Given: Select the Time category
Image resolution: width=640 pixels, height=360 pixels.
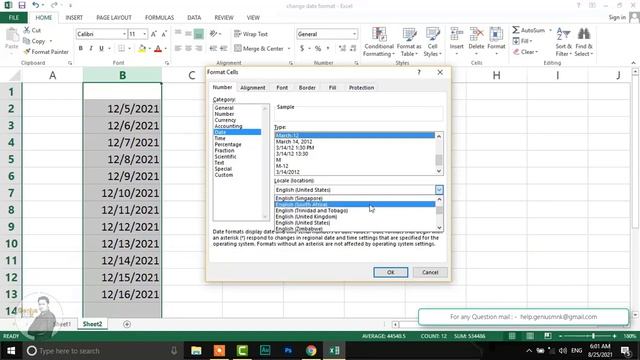Looking at the screenshot, I should pyautogui.click(x=220, y=138).
